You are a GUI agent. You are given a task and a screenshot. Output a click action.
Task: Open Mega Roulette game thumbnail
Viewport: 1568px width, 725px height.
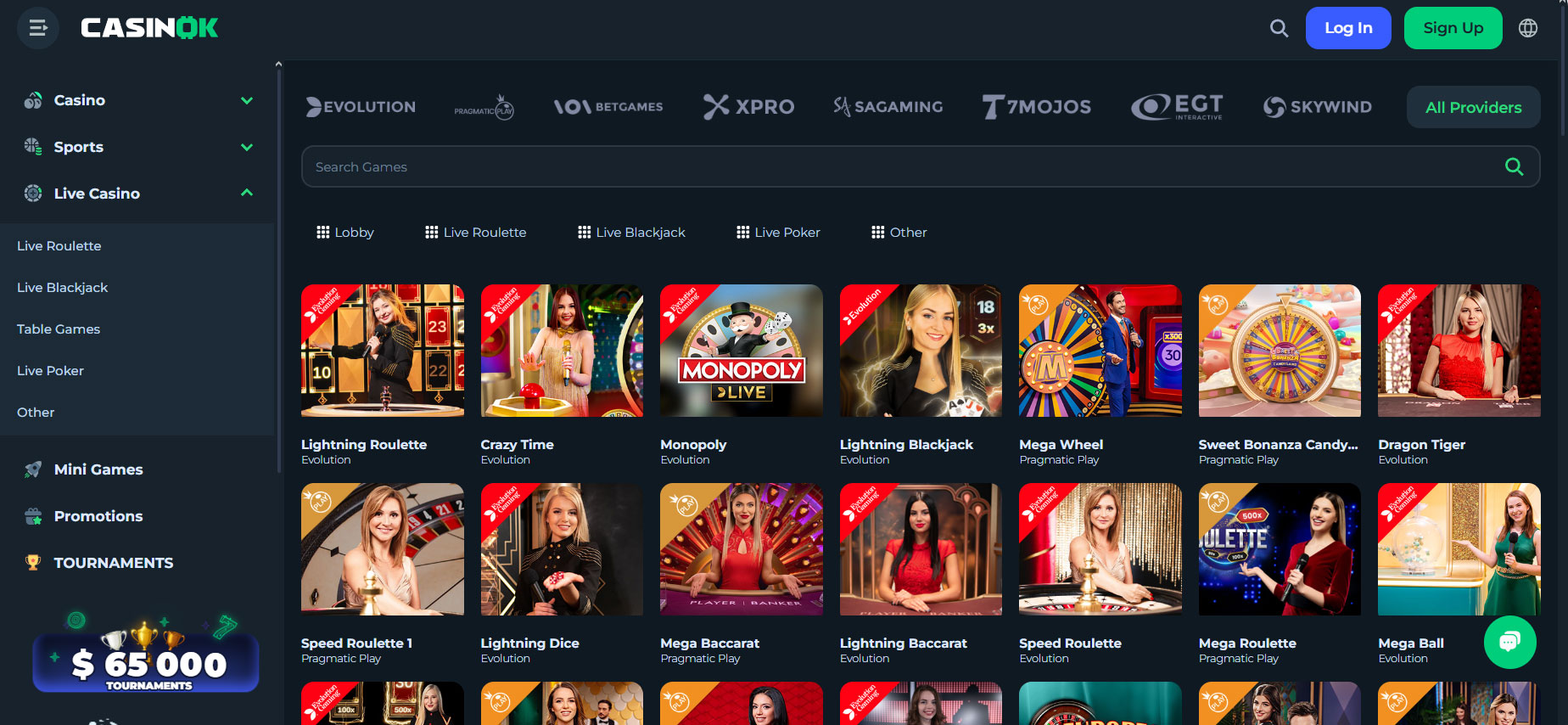pyautogui.click(x=1280, y=549)
